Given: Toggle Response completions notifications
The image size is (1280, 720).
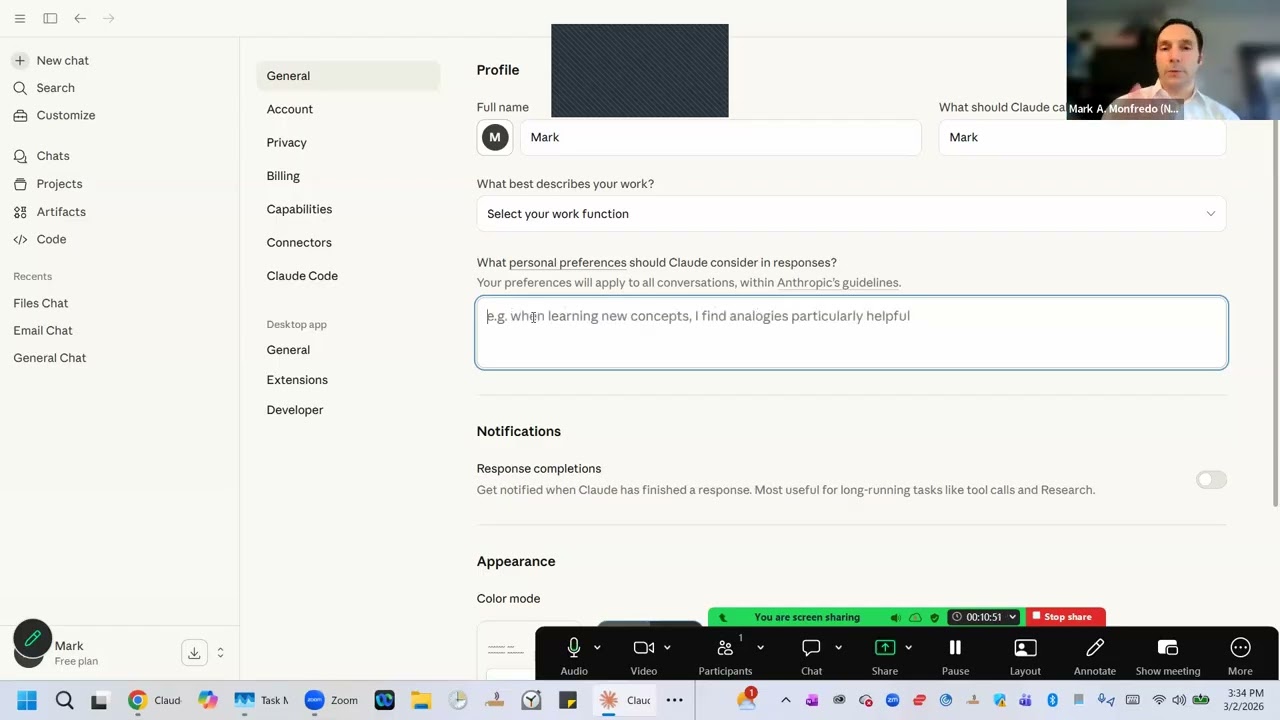Looking at the screenshot, I should 1211,480.
